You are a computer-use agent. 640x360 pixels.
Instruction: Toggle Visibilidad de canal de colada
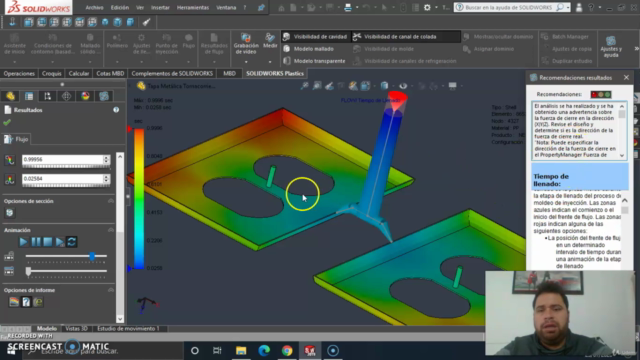(395, 37)
